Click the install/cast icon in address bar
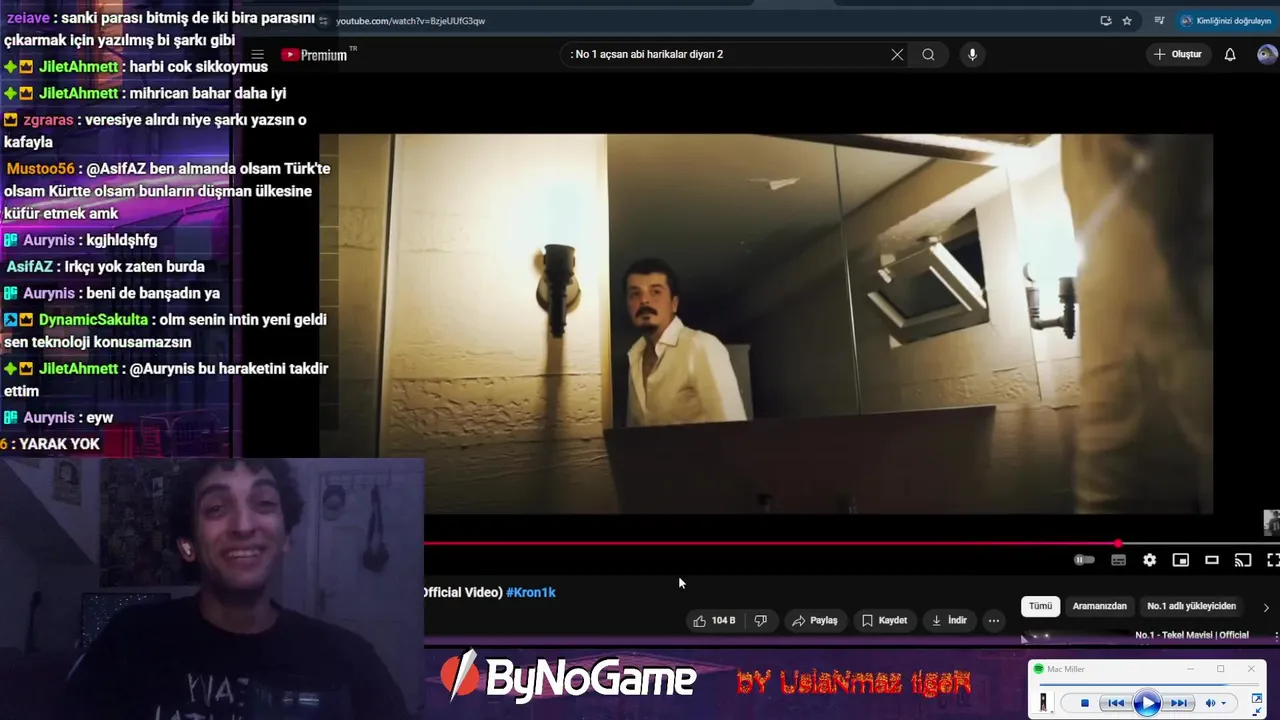 (x=1105, y=21)
